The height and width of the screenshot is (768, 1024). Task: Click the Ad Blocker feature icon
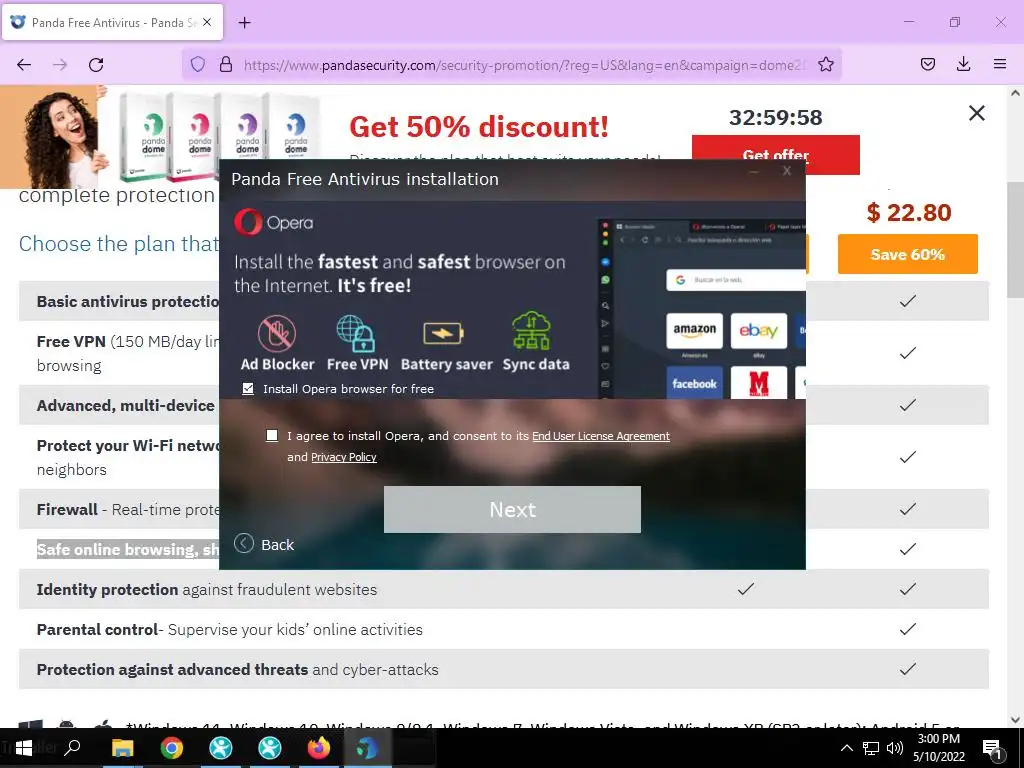(x=277, y=334)
